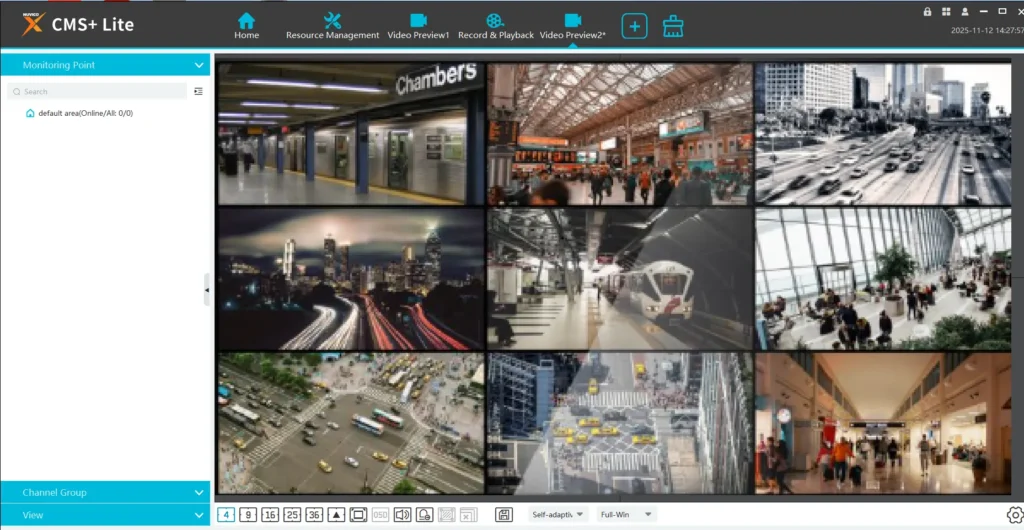Lock the client with padlock icon
The height and width of the screenshot is (530, 1024).
[927, 11]
